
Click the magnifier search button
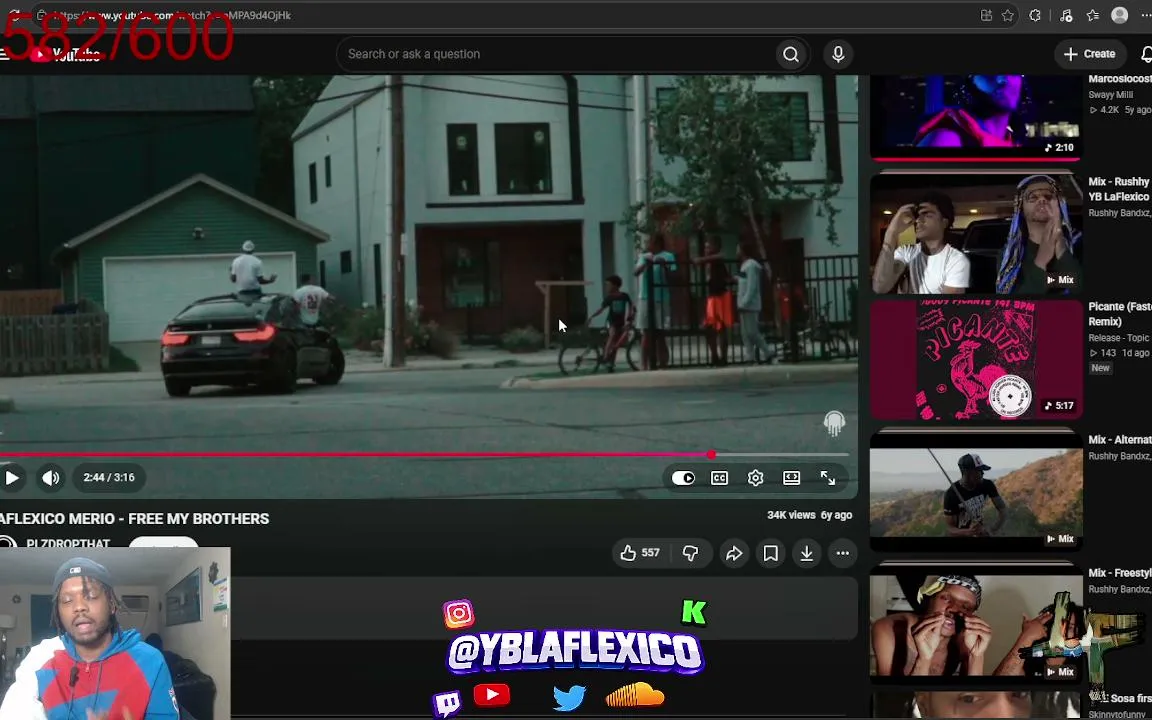[791, 54]
